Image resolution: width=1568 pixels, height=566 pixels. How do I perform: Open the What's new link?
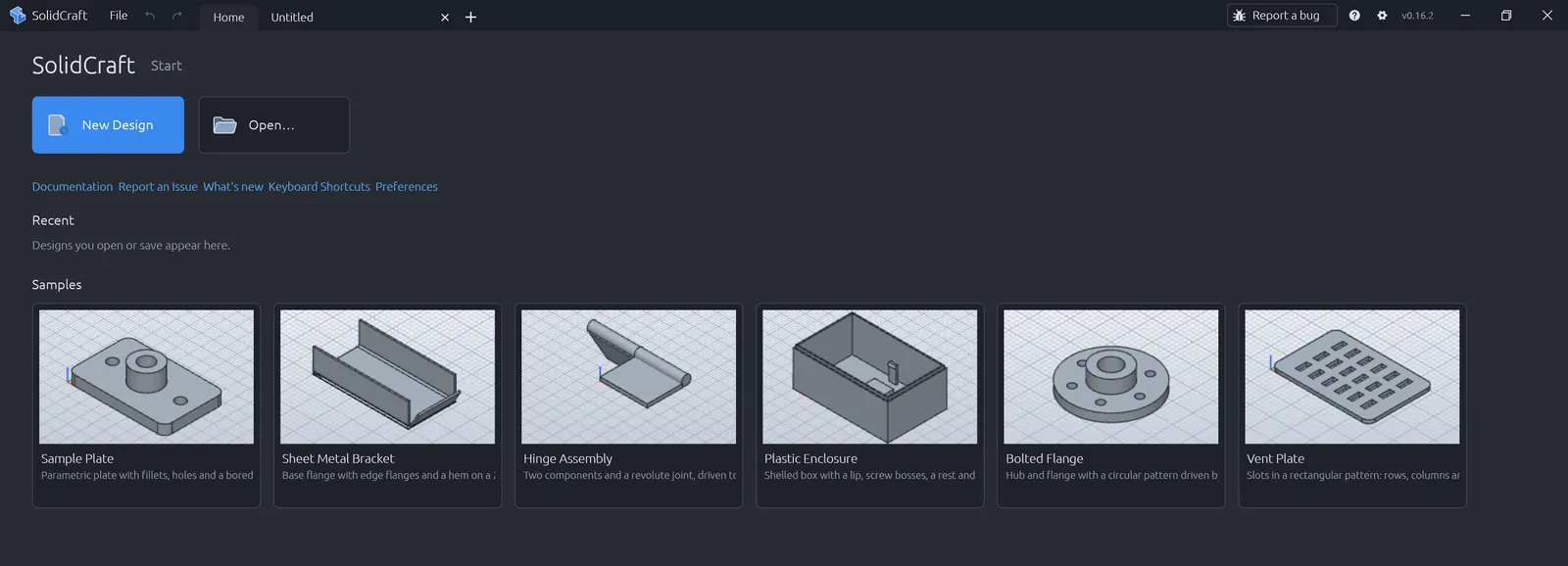[233, 187]
